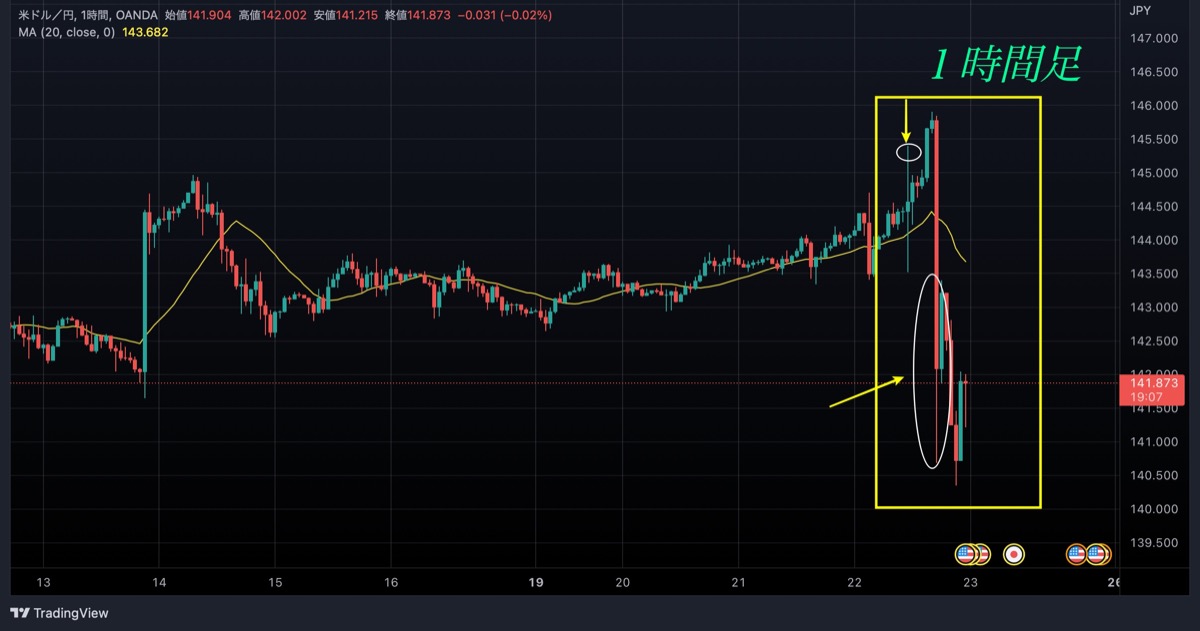Click the 147.000 price scale label
The height and width of the screenshot is (631, 1200).
coord(1152,39)
